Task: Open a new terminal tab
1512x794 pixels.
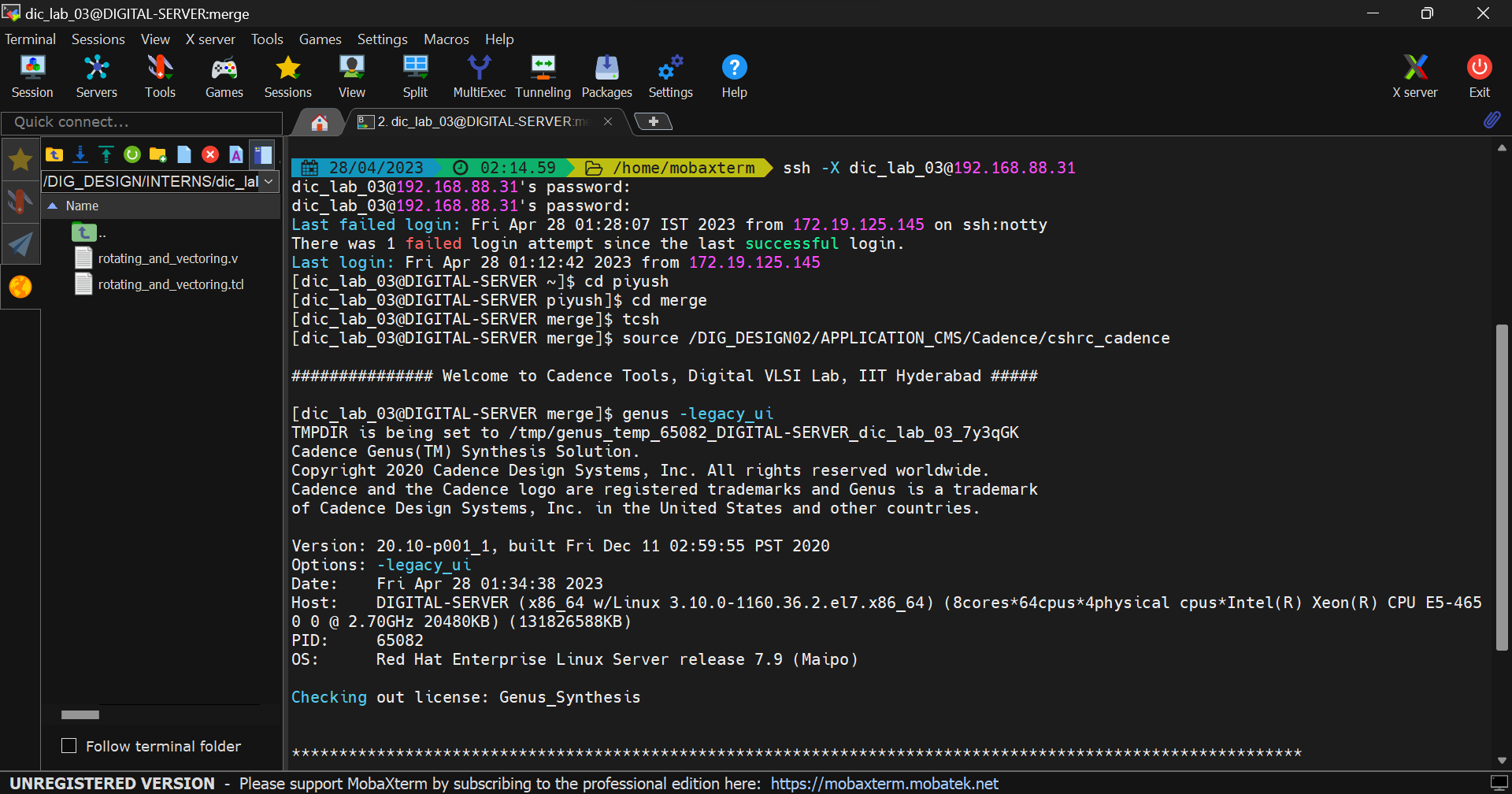Action: (654, 121)
